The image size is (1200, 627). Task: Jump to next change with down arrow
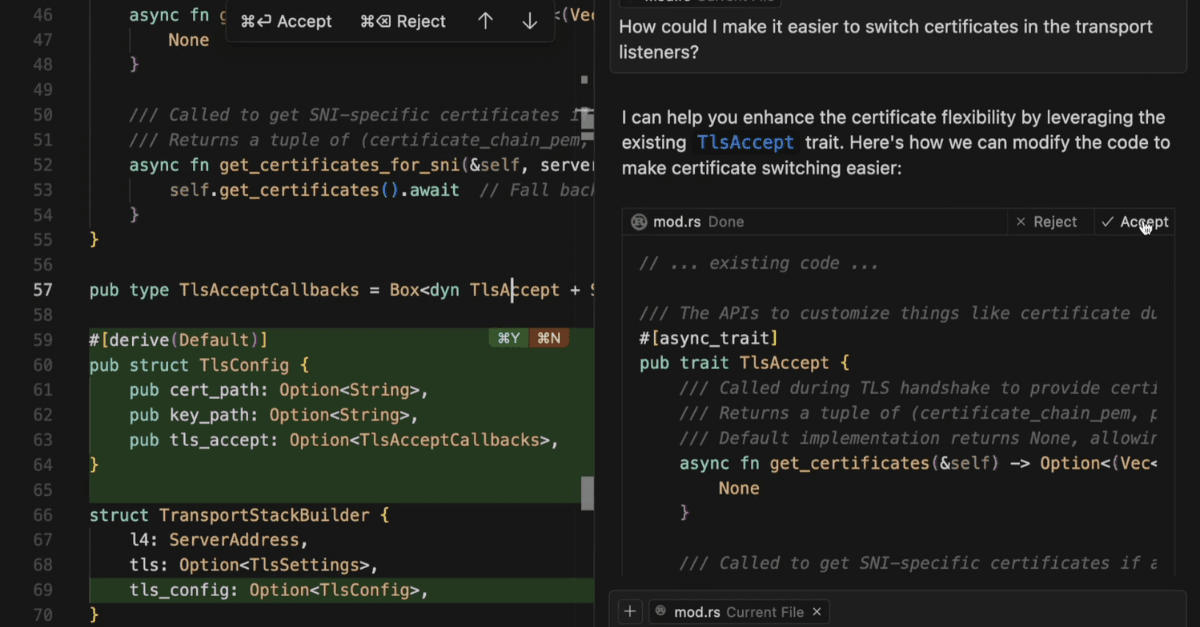click(x=530, y=21)
